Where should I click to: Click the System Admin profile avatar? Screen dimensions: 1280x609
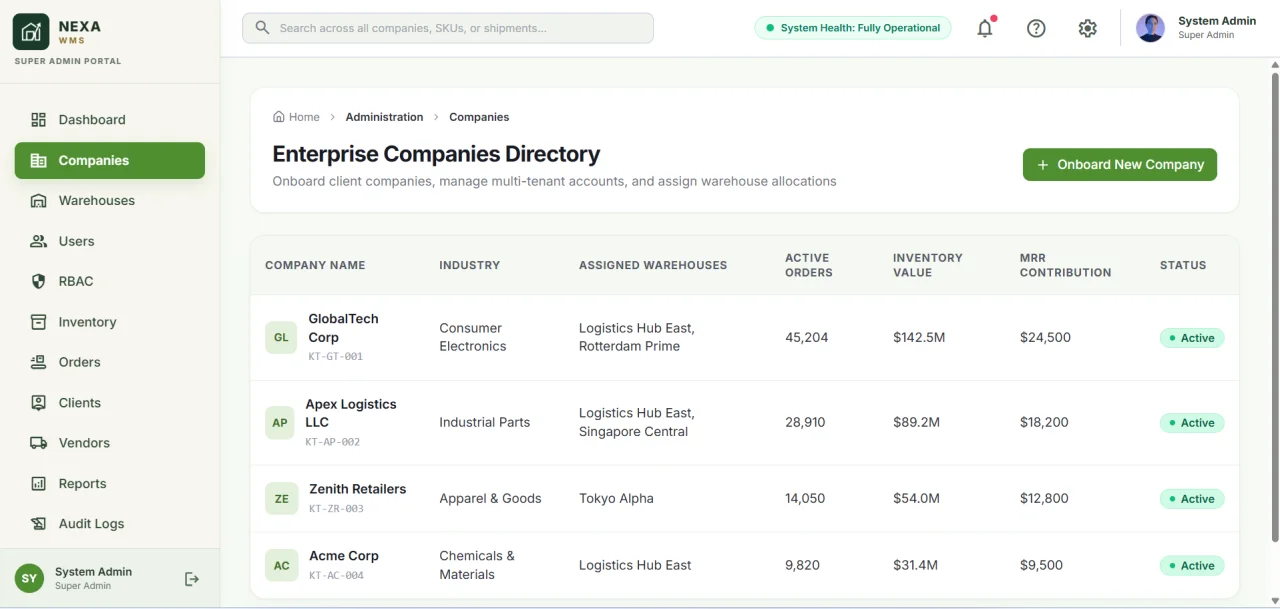coord(1150,28)
